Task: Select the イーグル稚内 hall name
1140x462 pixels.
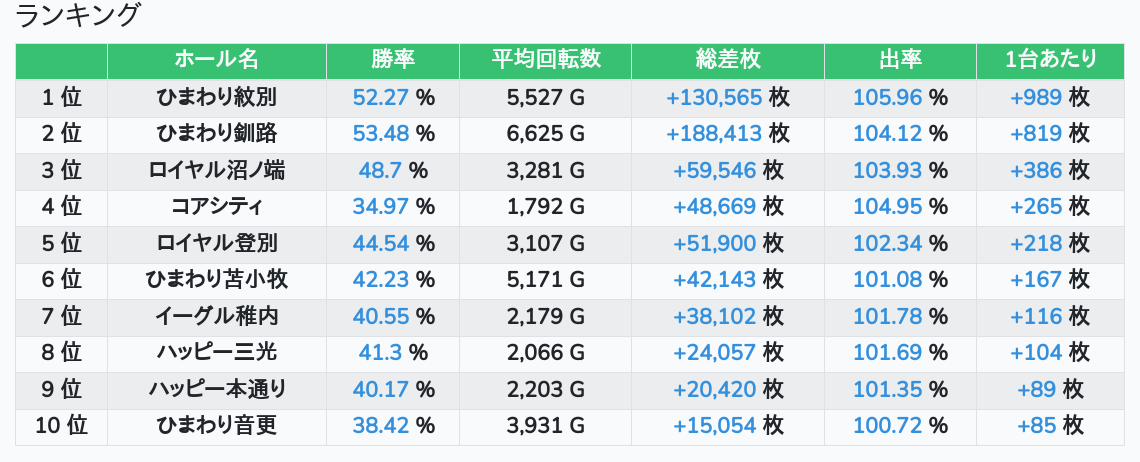Action: point(216,317)
